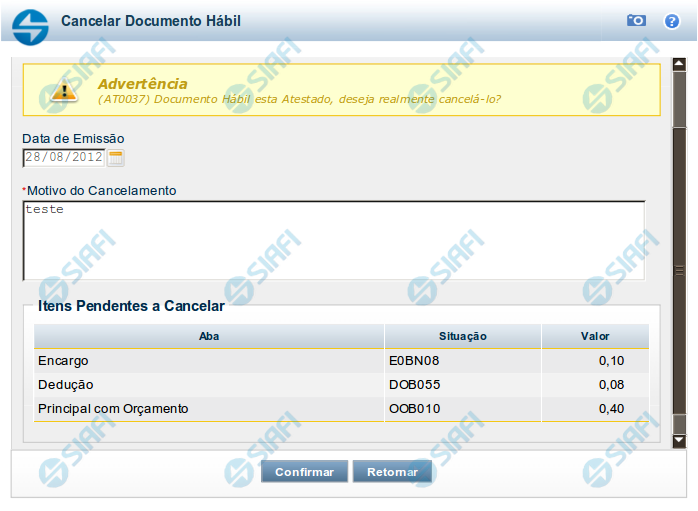Click the warning triangle icon
The height and width of the screenshot is (511, 698).
(63, 91)
